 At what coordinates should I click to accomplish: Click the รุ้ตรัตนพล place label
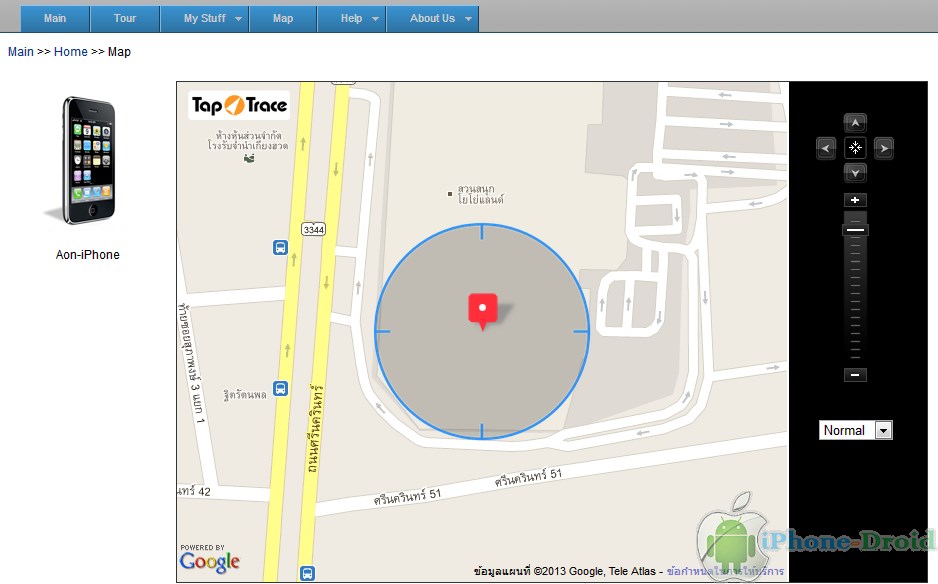[245, 395]
